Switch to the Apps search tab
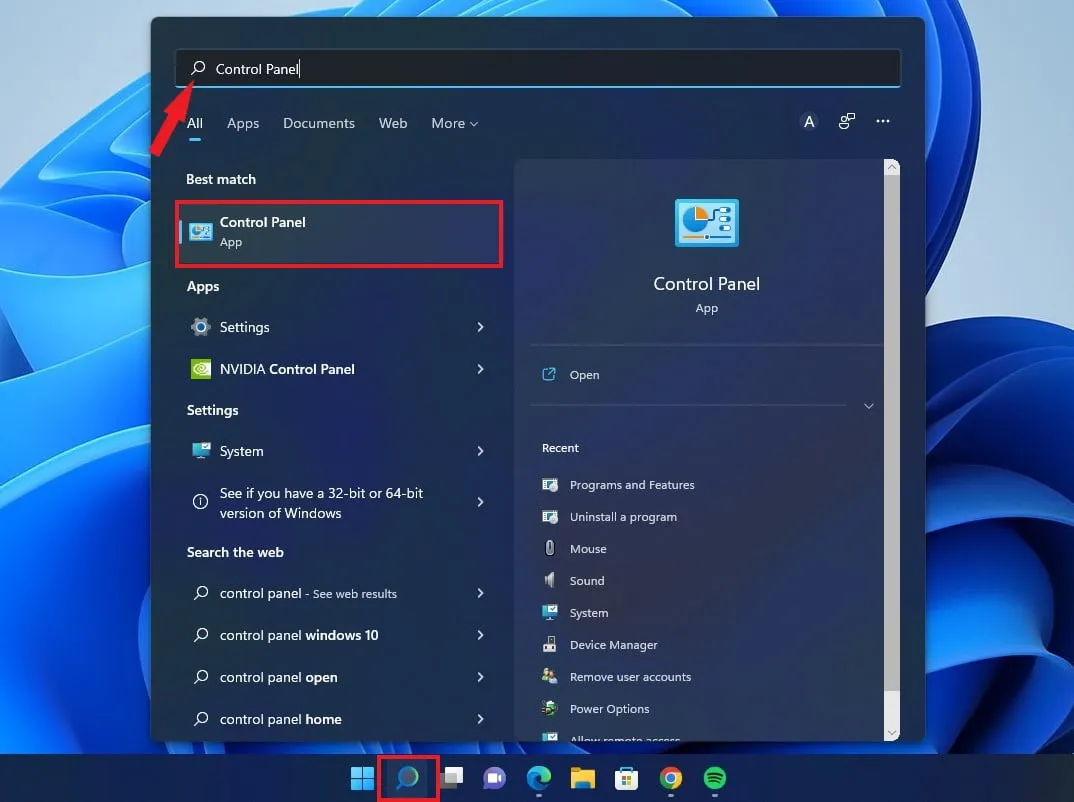 pyautogui.click(x=243, y=123)
